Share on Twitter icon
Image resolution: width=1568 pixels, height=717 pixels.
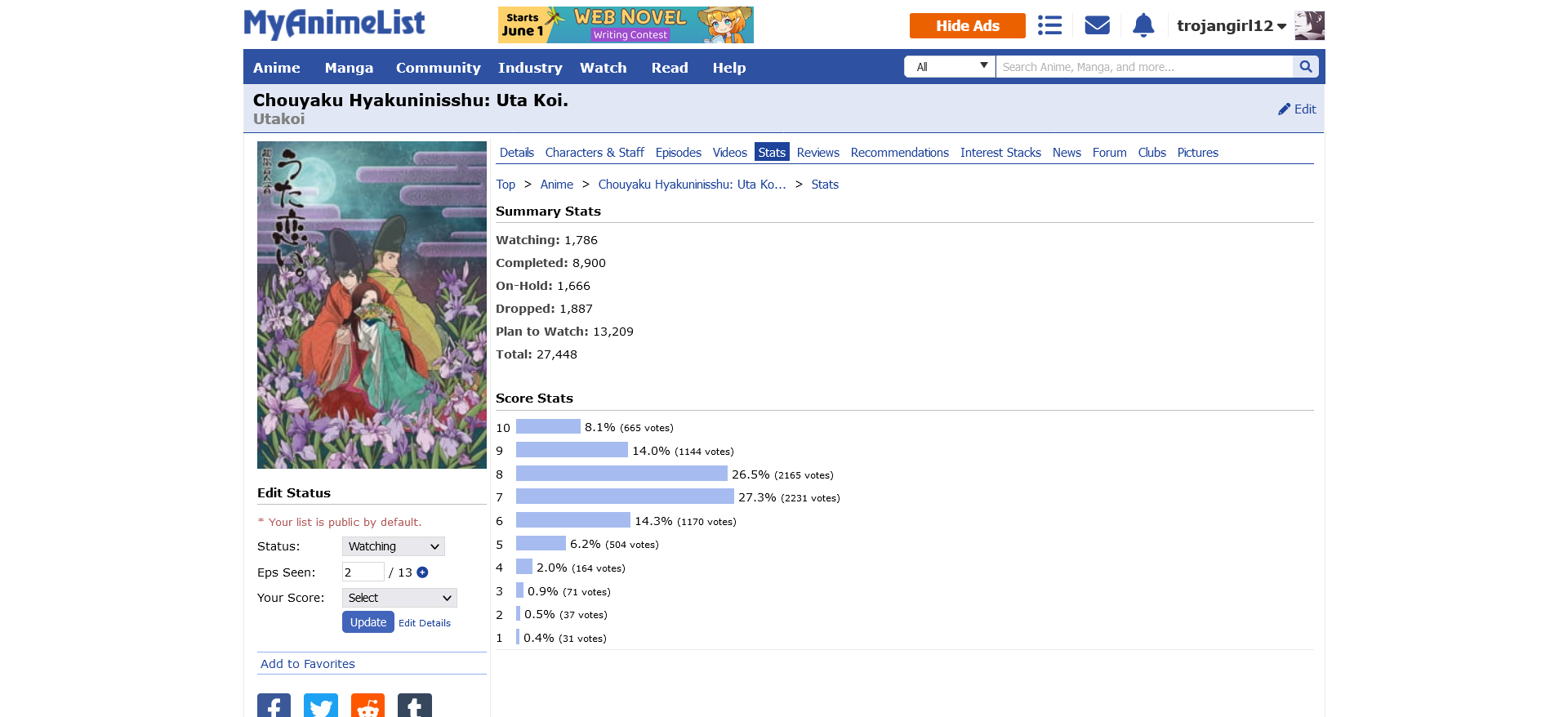(x=321, y=706)
